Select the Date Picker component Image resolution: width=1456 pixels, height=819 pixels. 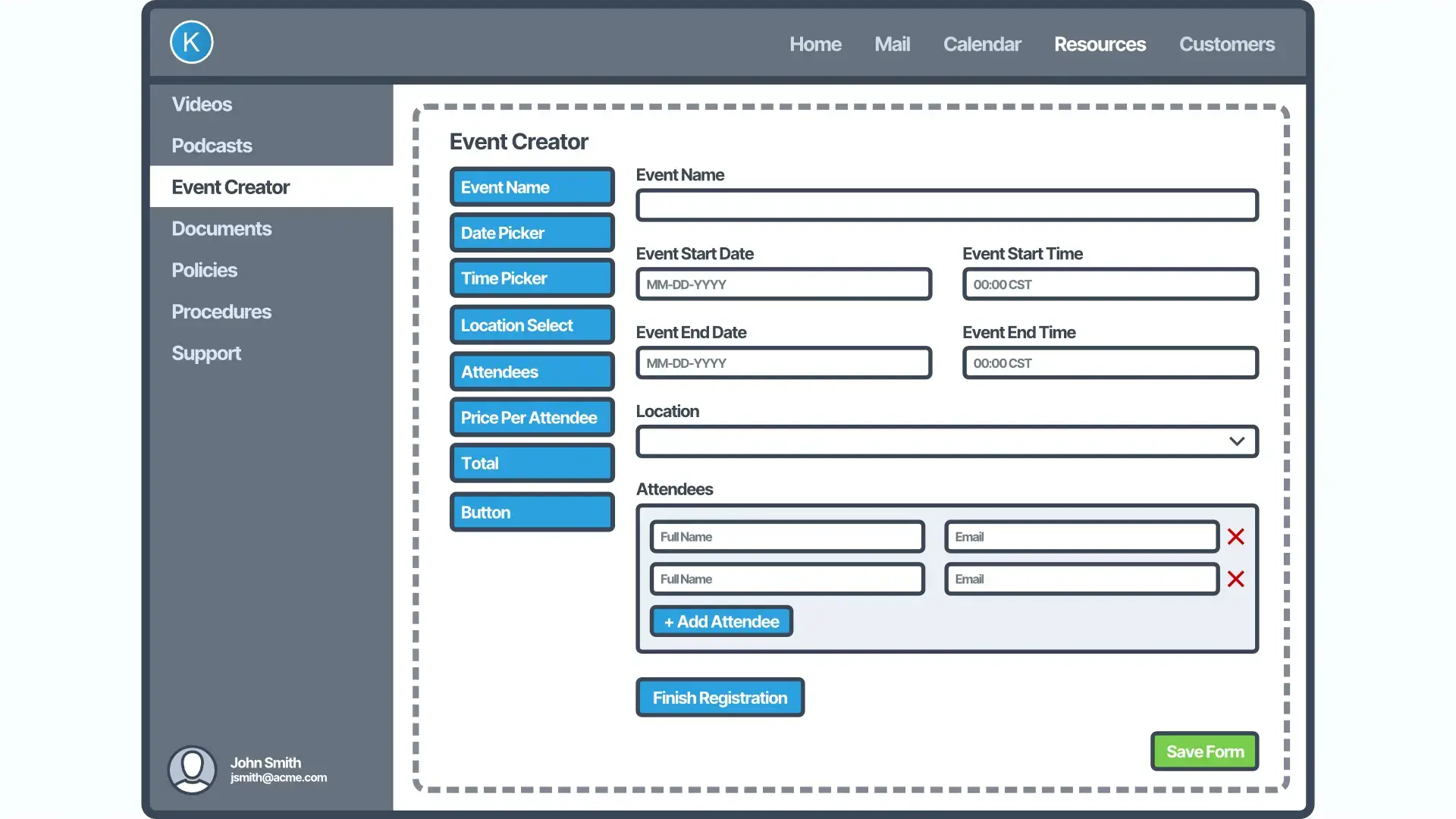click(531, 233)
